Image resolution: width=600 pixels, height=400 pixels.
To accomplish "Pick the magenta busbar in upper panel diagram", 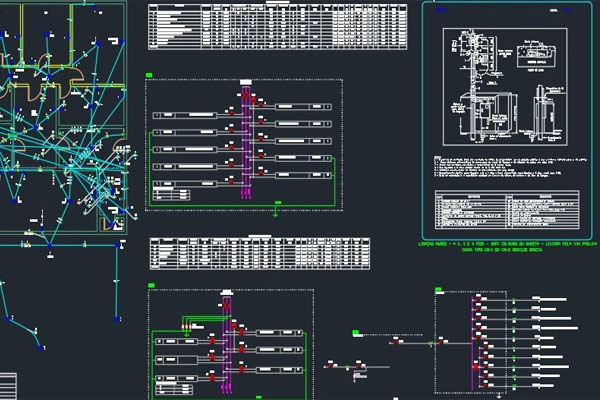I will pyautogui.click(x=246, y=144).
